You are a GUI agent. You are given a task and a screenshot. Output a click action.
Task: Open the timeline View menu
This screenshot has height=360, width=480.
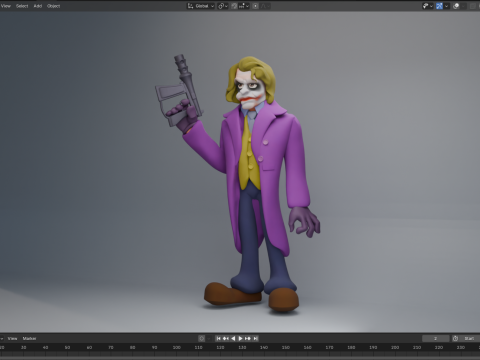pos(12,338)
